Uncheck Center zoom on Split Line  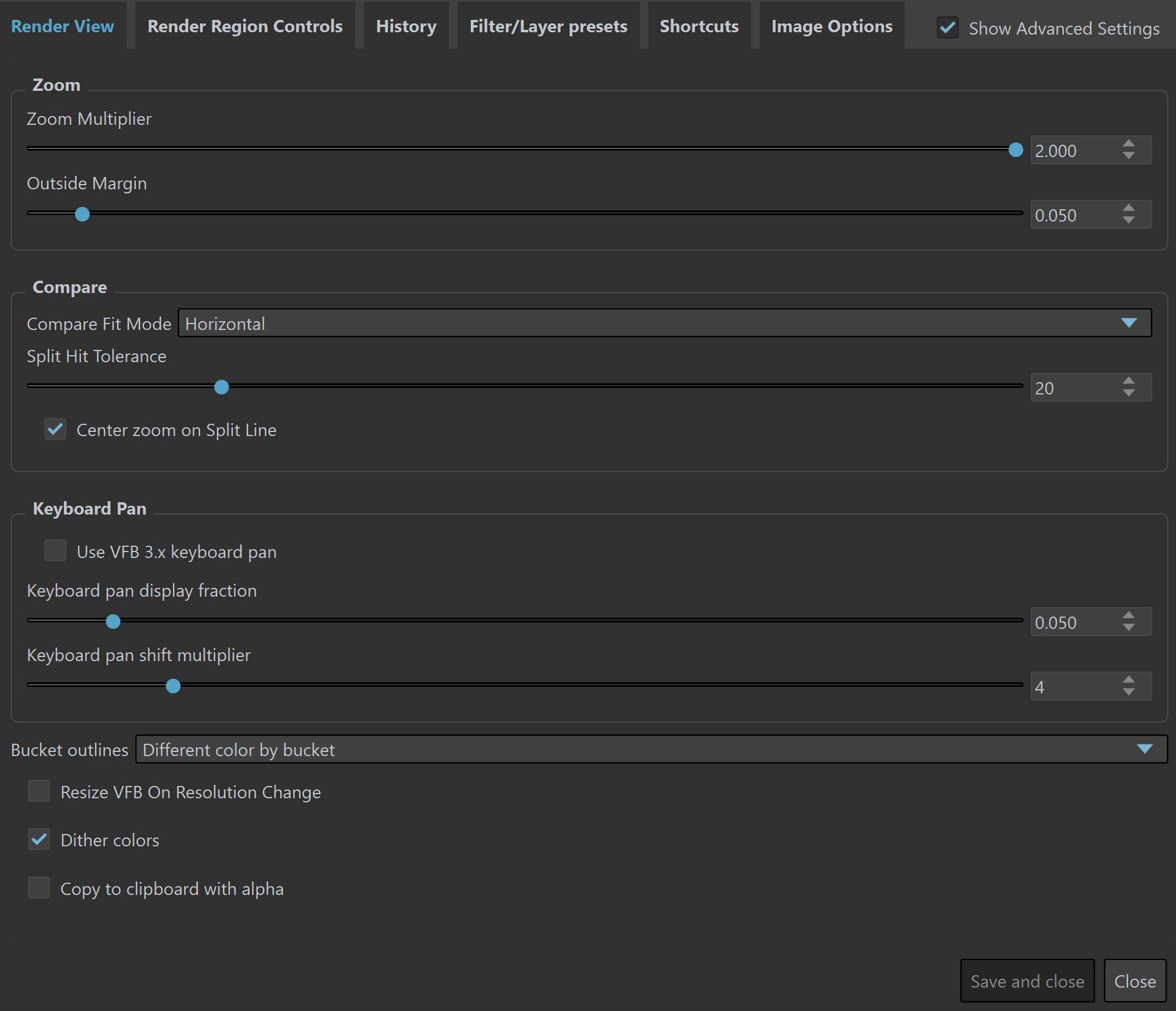click(x=55, y=430)
